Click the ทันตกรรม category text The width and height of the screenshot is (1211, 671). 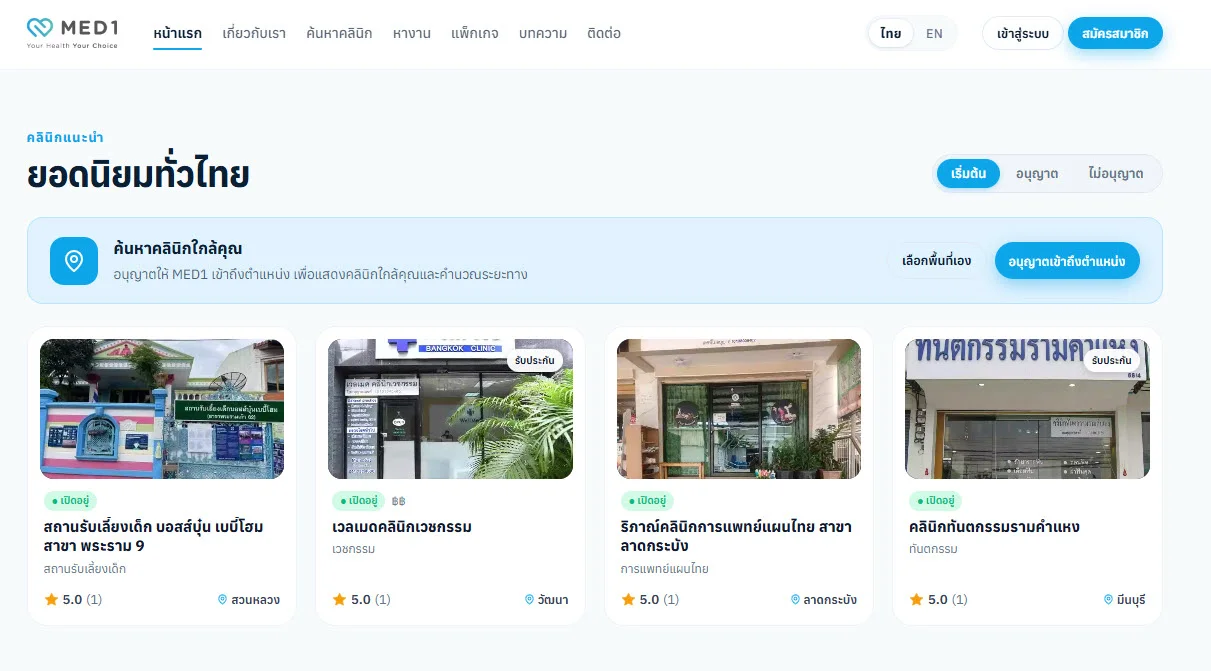click(933, 549)
